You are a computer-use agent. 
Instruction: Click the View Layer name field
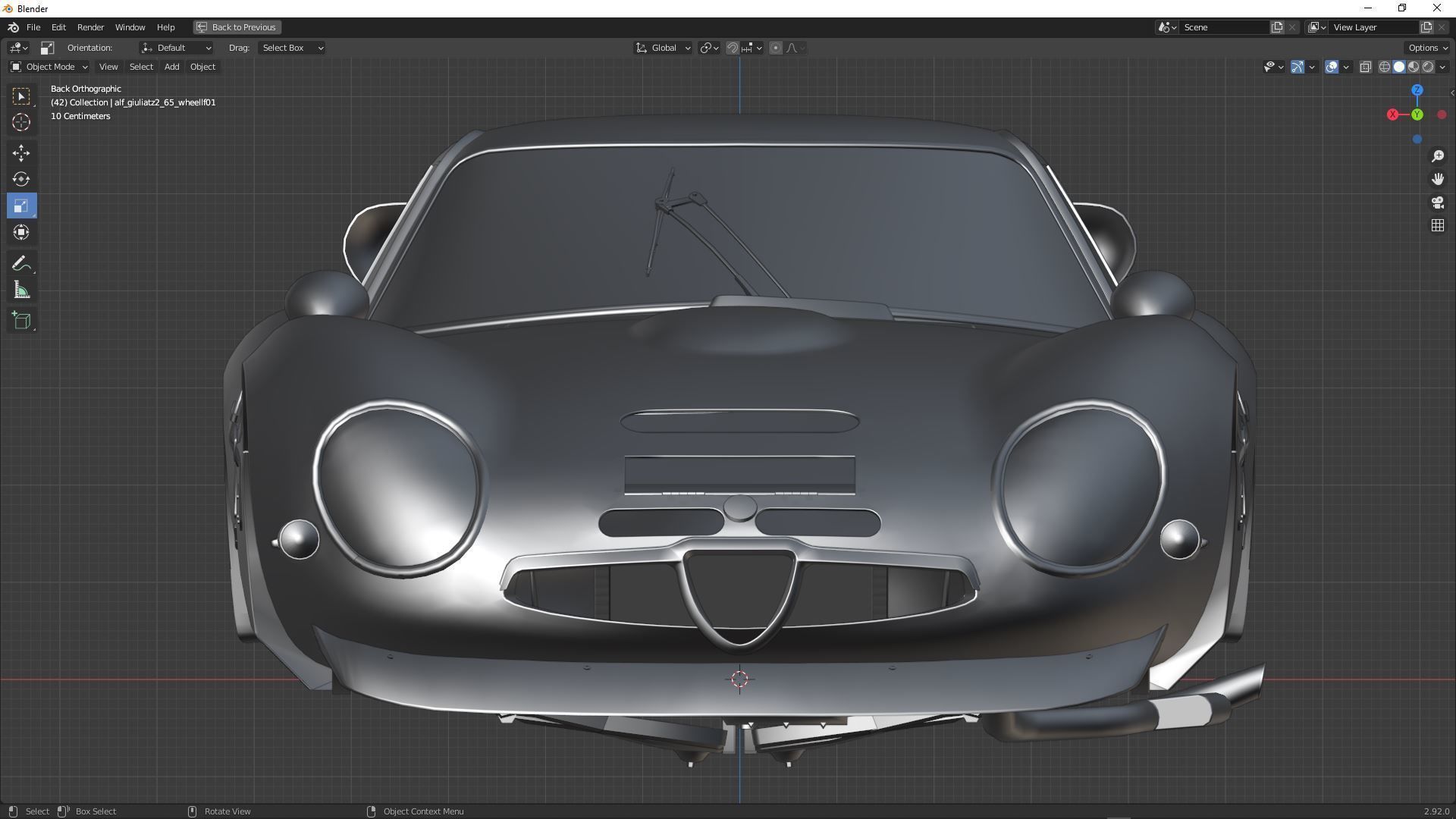[1373, 27]
